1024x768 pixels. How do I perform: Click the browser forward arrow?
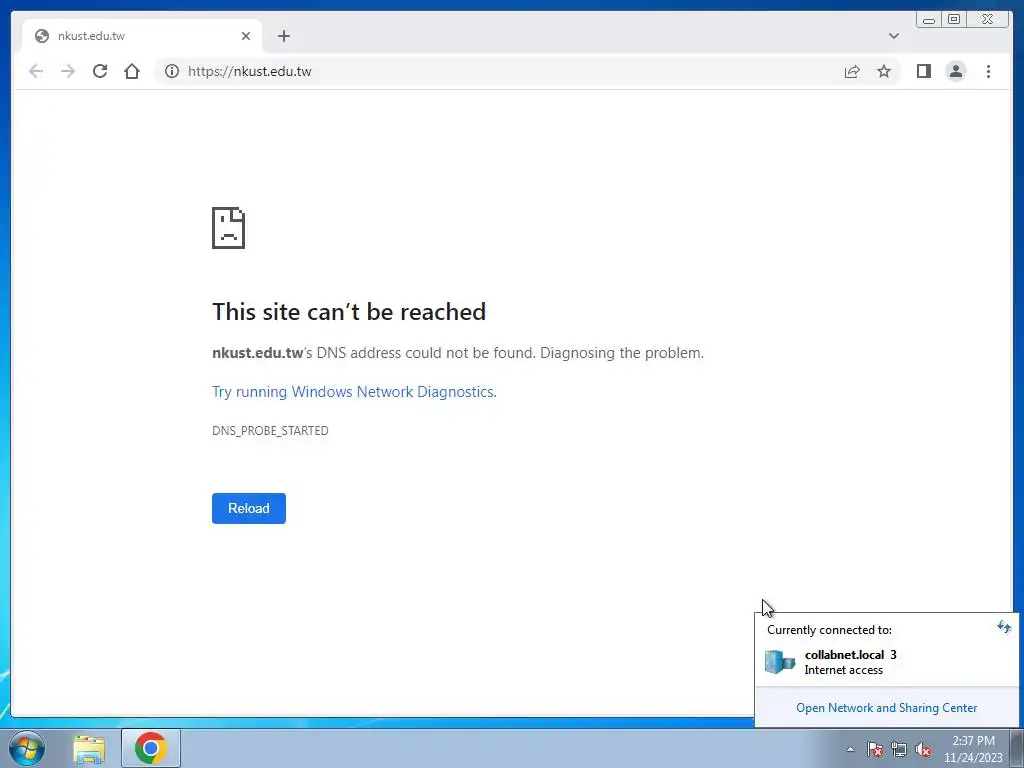[x=68, y=71]
